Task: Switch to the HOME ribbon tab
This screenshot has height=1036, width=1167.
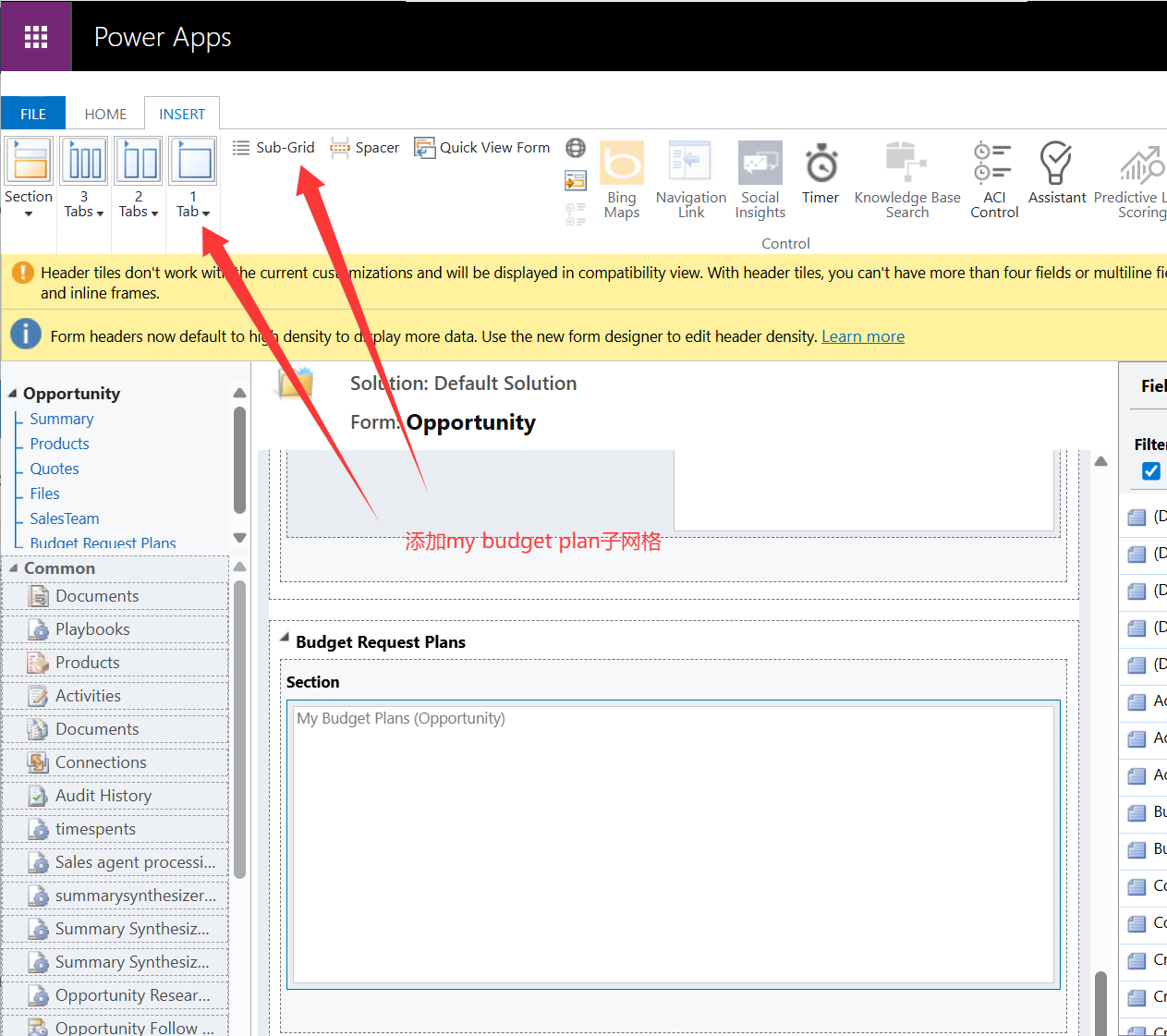Action: pos(105,114)
